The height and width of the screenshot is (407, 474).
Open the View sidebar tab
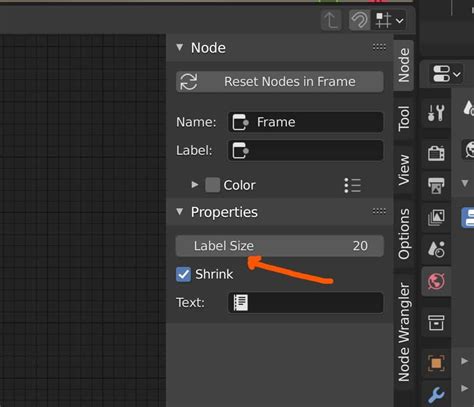404,170
